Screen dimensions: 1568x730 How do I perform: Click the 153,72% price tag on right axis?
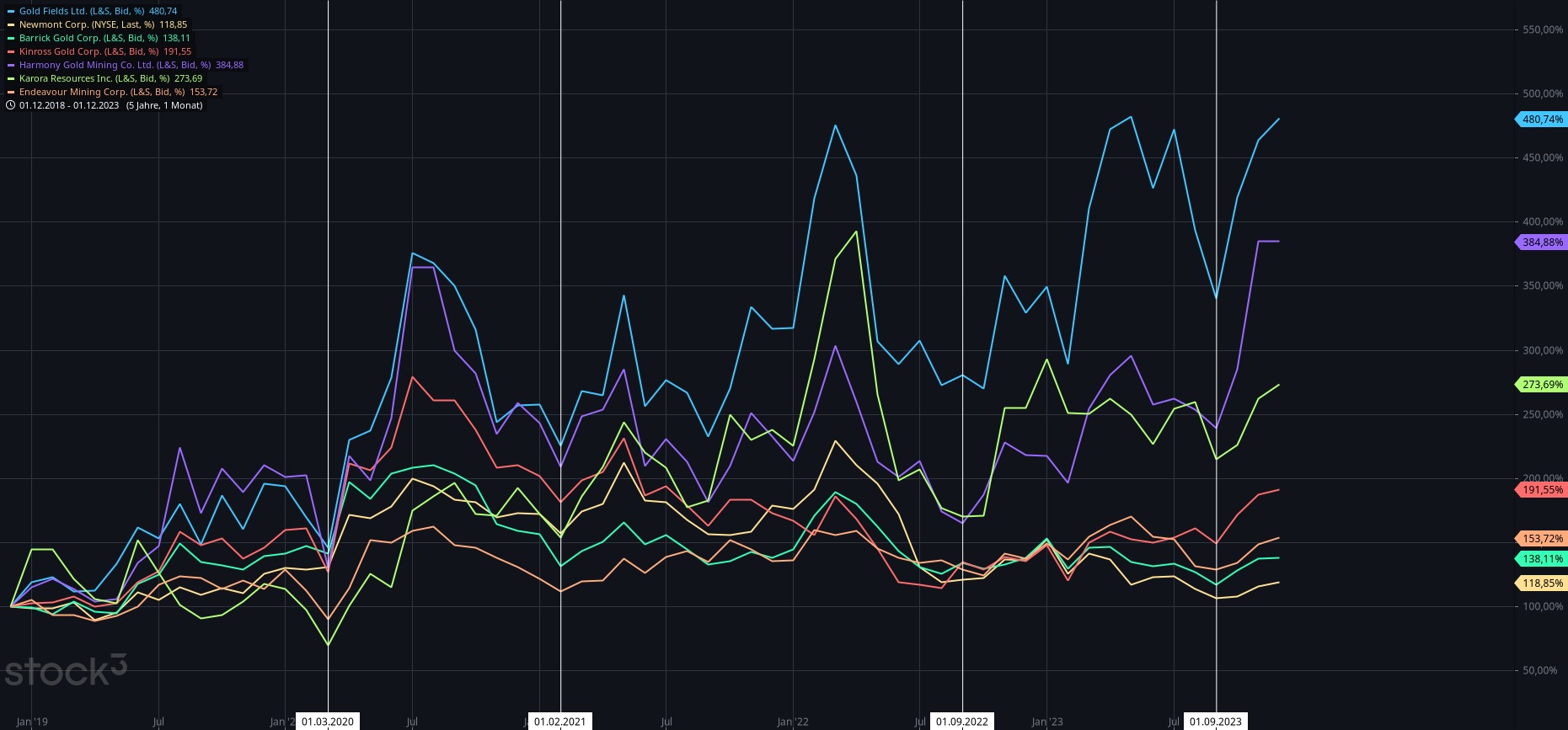coord(1541,539)
